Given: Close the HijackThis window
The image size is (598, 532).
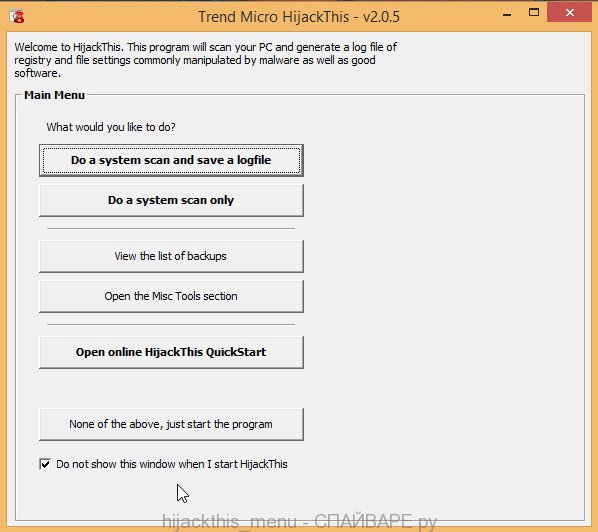Looking at the screenshot, I should point(570,13).
